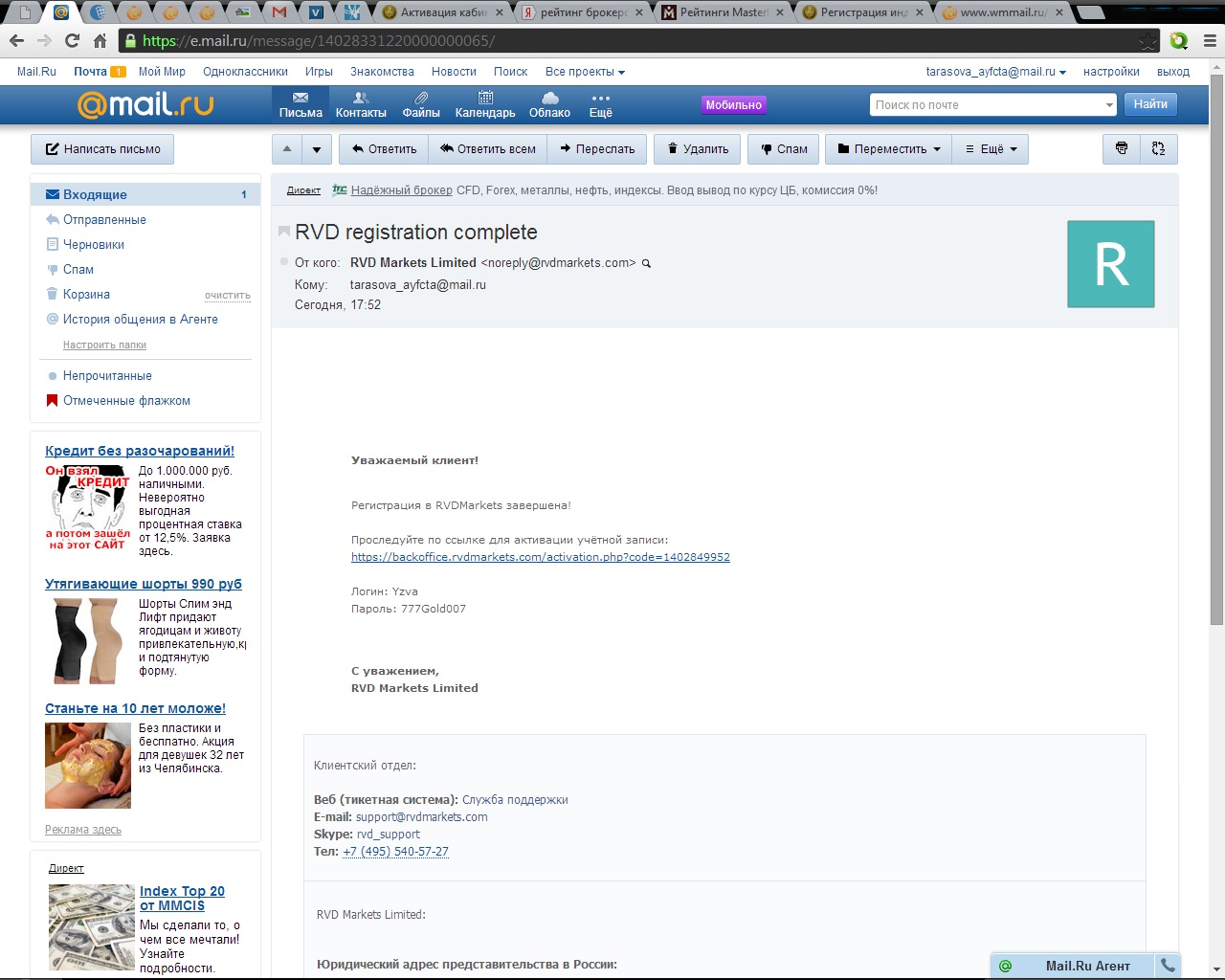Click the green extension icon in toolbar
This screenshot has height=980, width=1225.
pos(1179,40)
